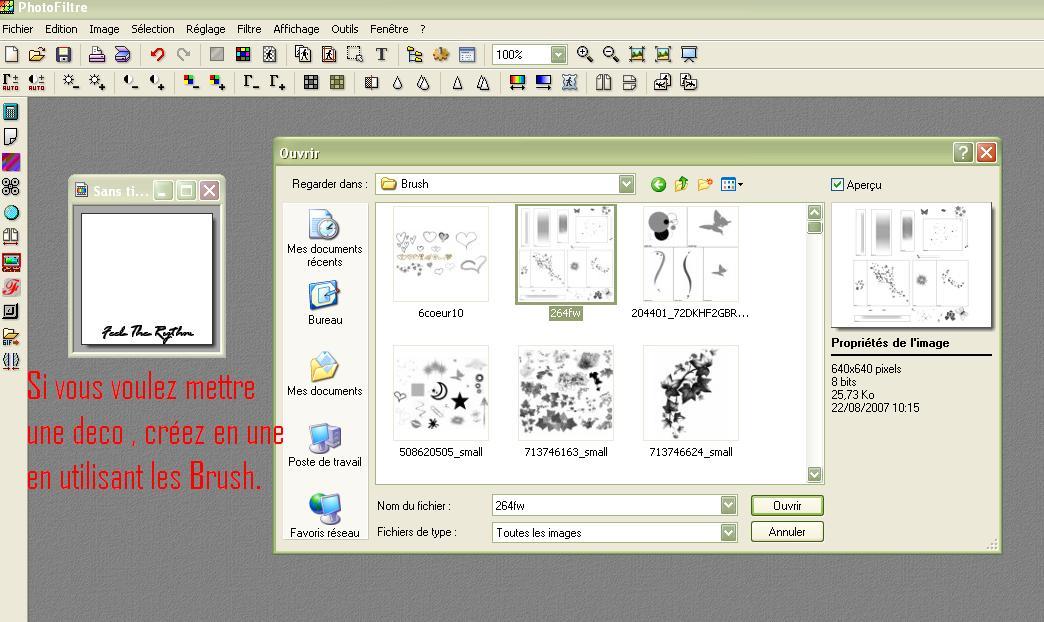Increase contrast with the half-circle plus icon
Viewport: 1044px width, 622px height.
point(156,83)
